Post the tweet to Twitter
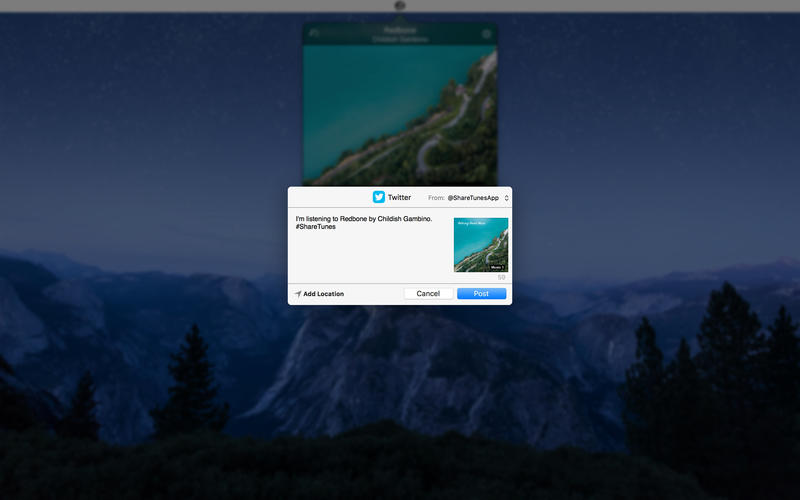 [481, 293]
